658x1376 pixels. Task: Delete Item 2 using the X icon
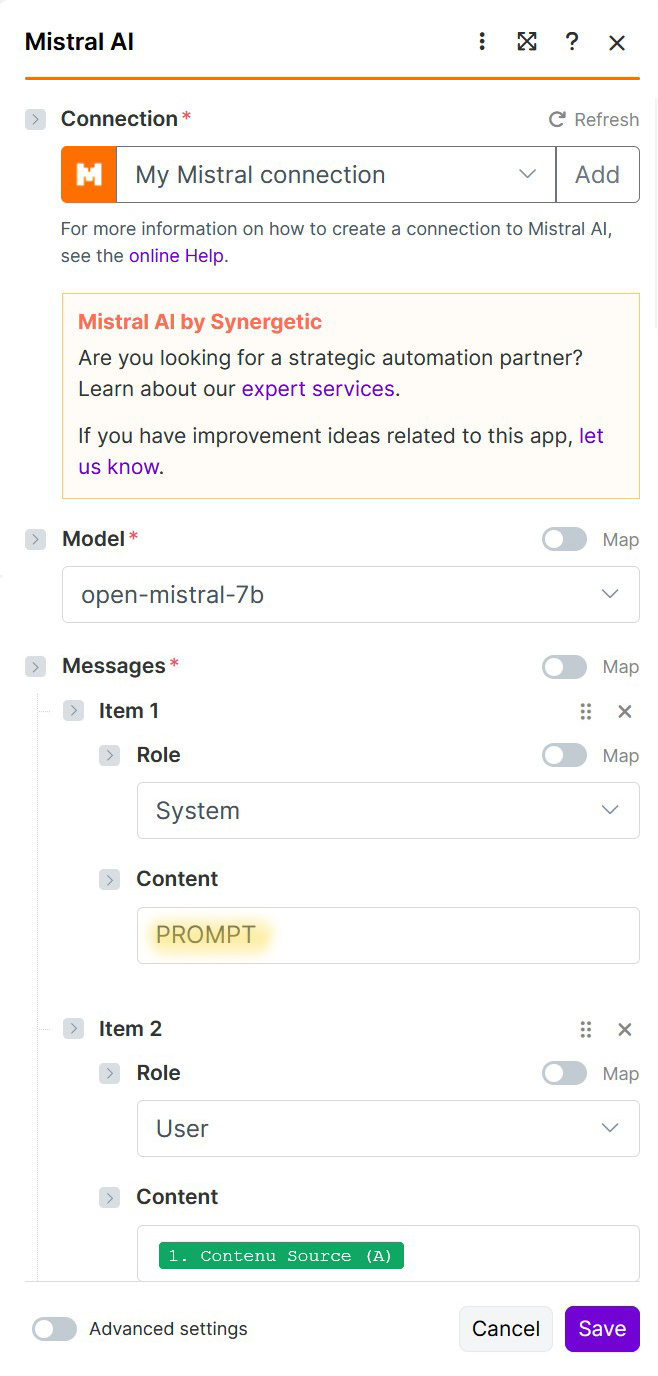[624, 1029]
